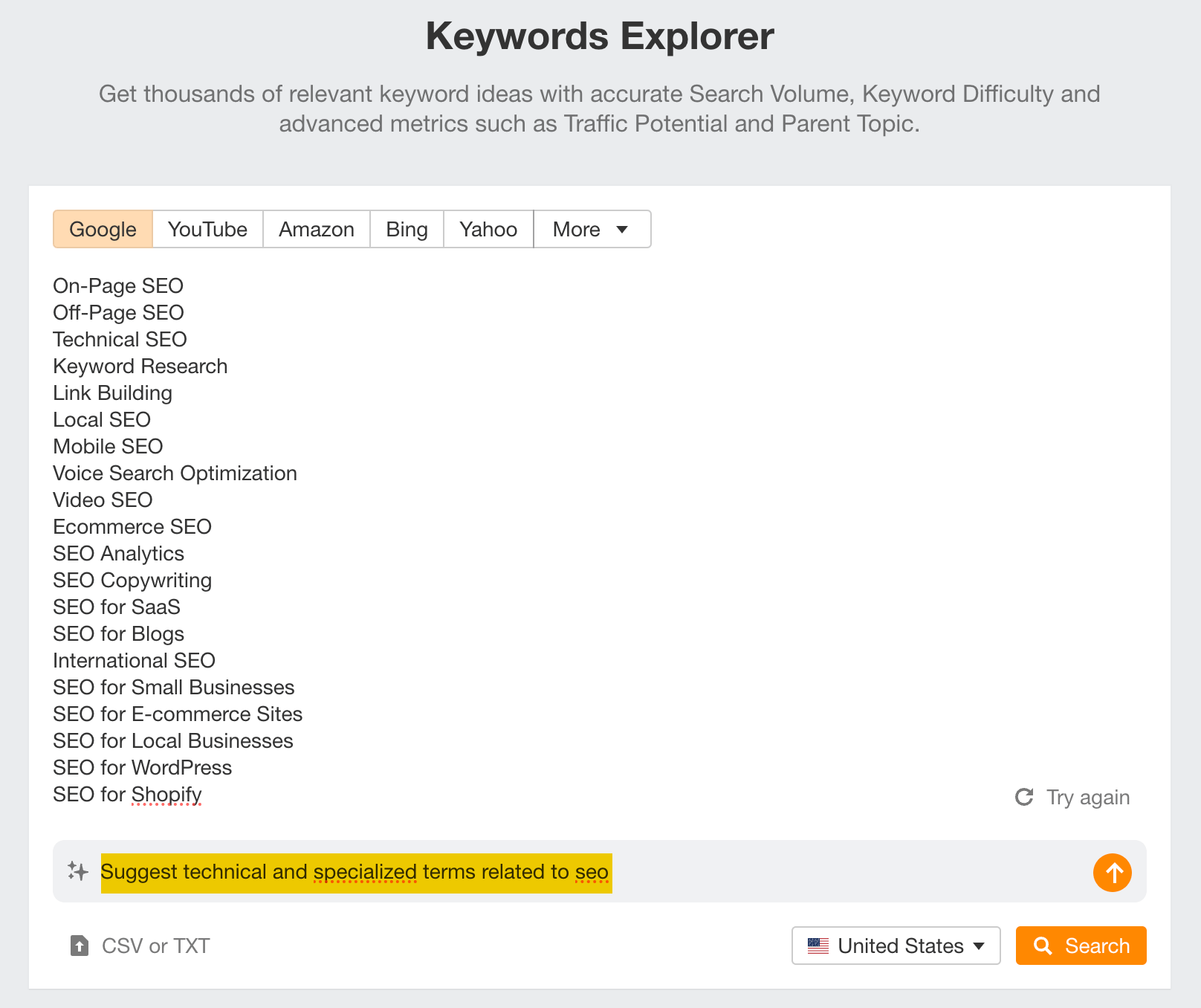Image resolution: width=1201 pixels, height=1008 pixels.
Task: Click the US flag icon in country selector
Action: (x=819, y=946)
